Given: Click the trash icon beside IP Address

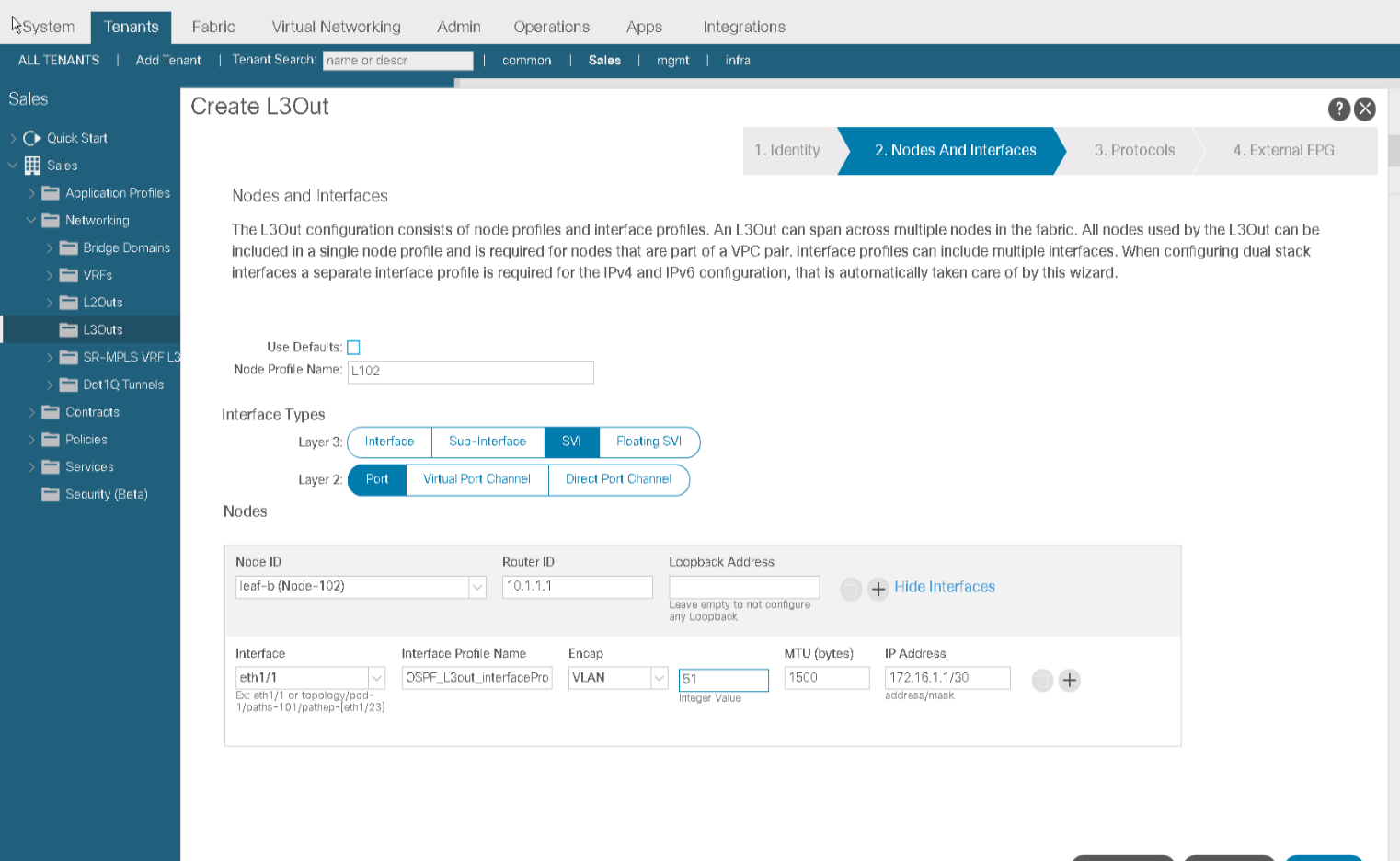Looking at the screenshot, I should [1041, 681].
